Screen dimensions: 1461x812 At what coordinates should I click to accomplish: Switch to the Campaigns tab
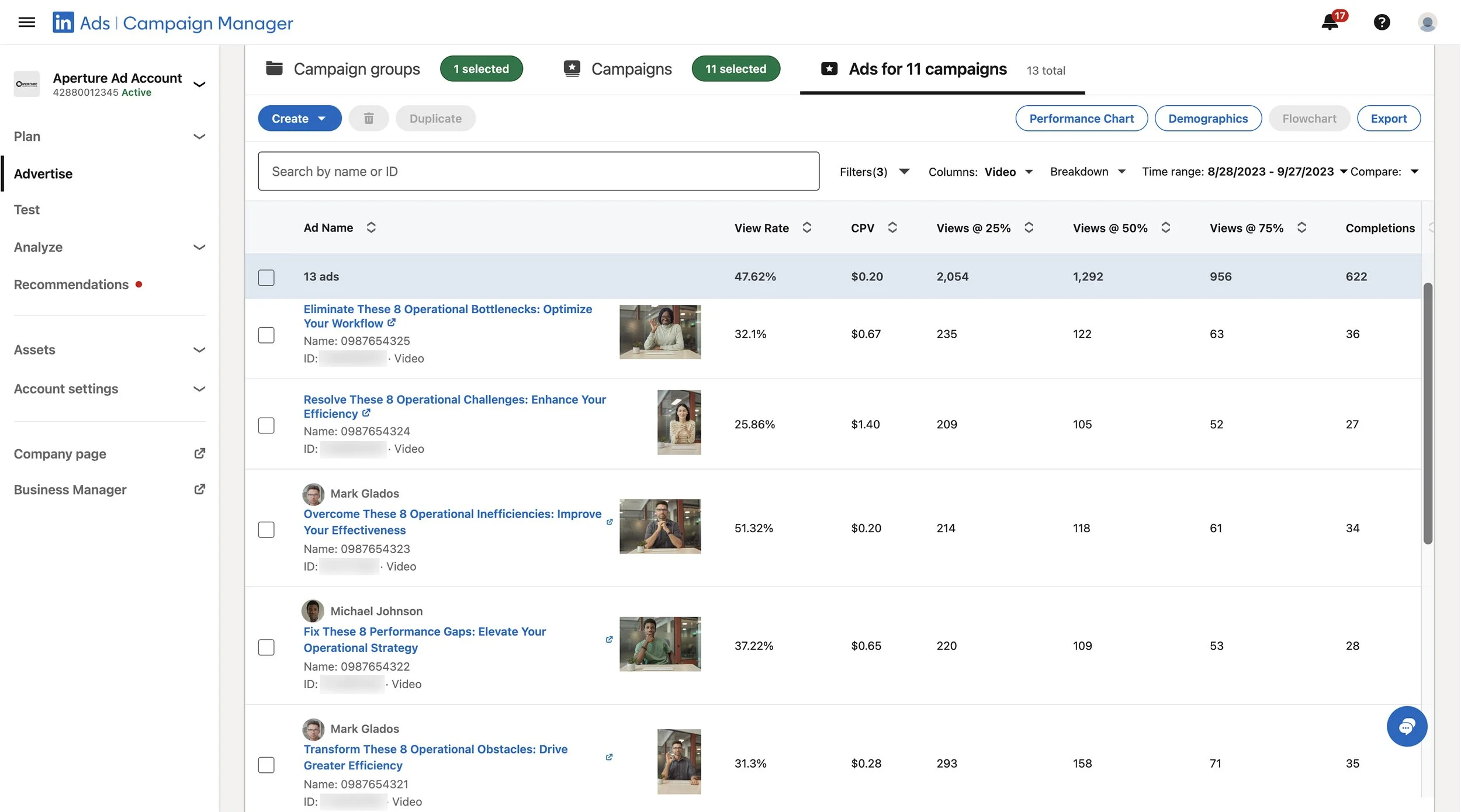tap(631, 69)
